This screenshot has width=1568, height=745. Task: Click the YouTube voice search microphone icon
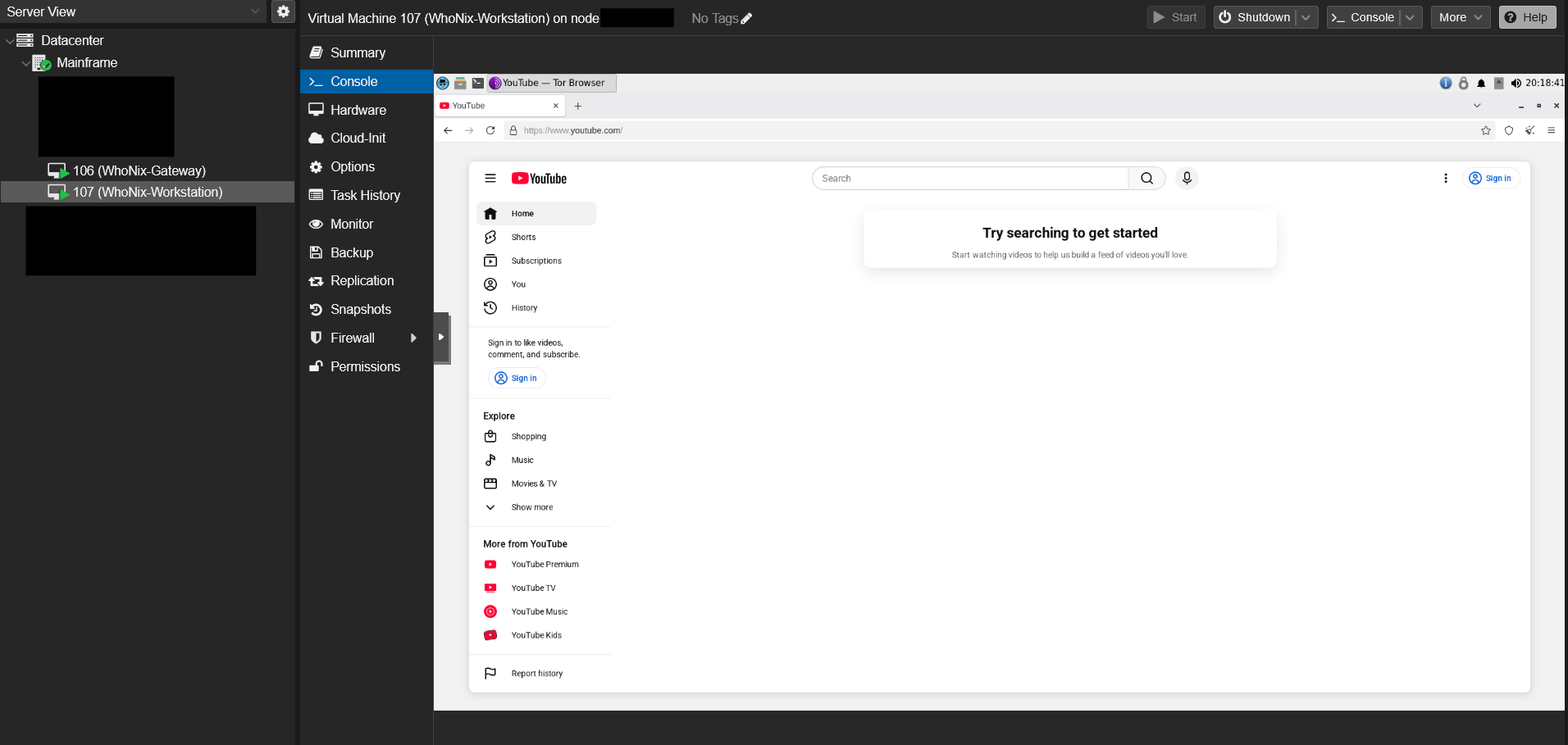click(1187, 178)
